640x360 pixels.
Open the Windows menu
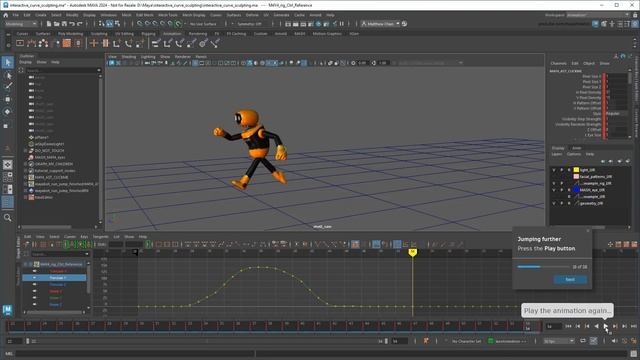(109, 15)
